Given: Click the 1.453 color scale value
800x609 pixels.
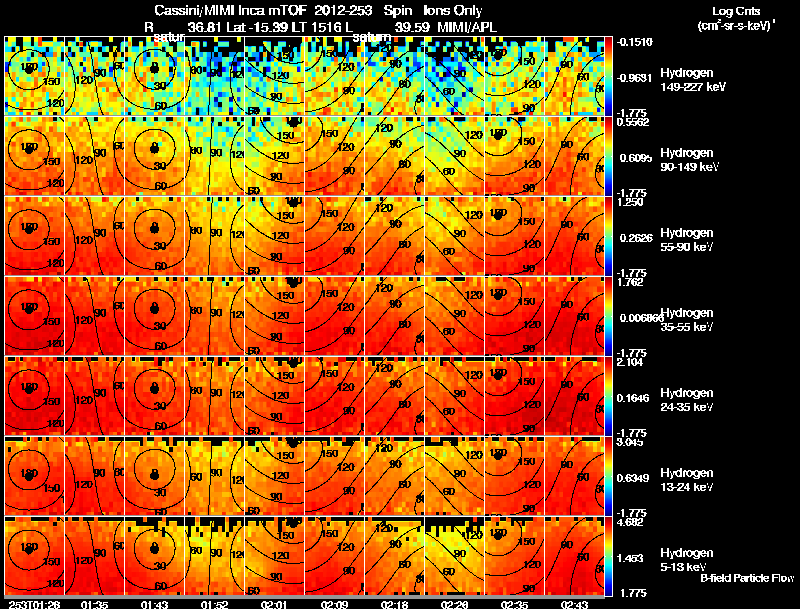Looking at the screenshot, I should point(632,558).
